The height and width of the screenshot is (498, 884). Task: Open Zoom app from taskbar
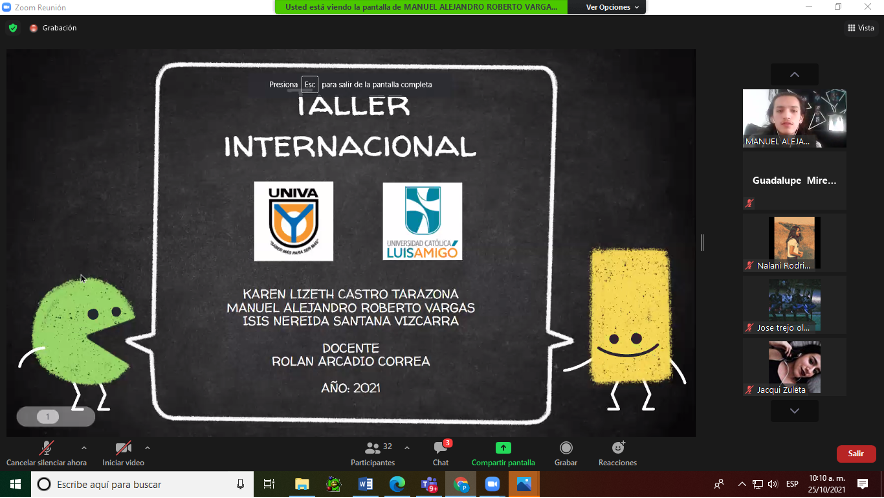tap(492, 484)
